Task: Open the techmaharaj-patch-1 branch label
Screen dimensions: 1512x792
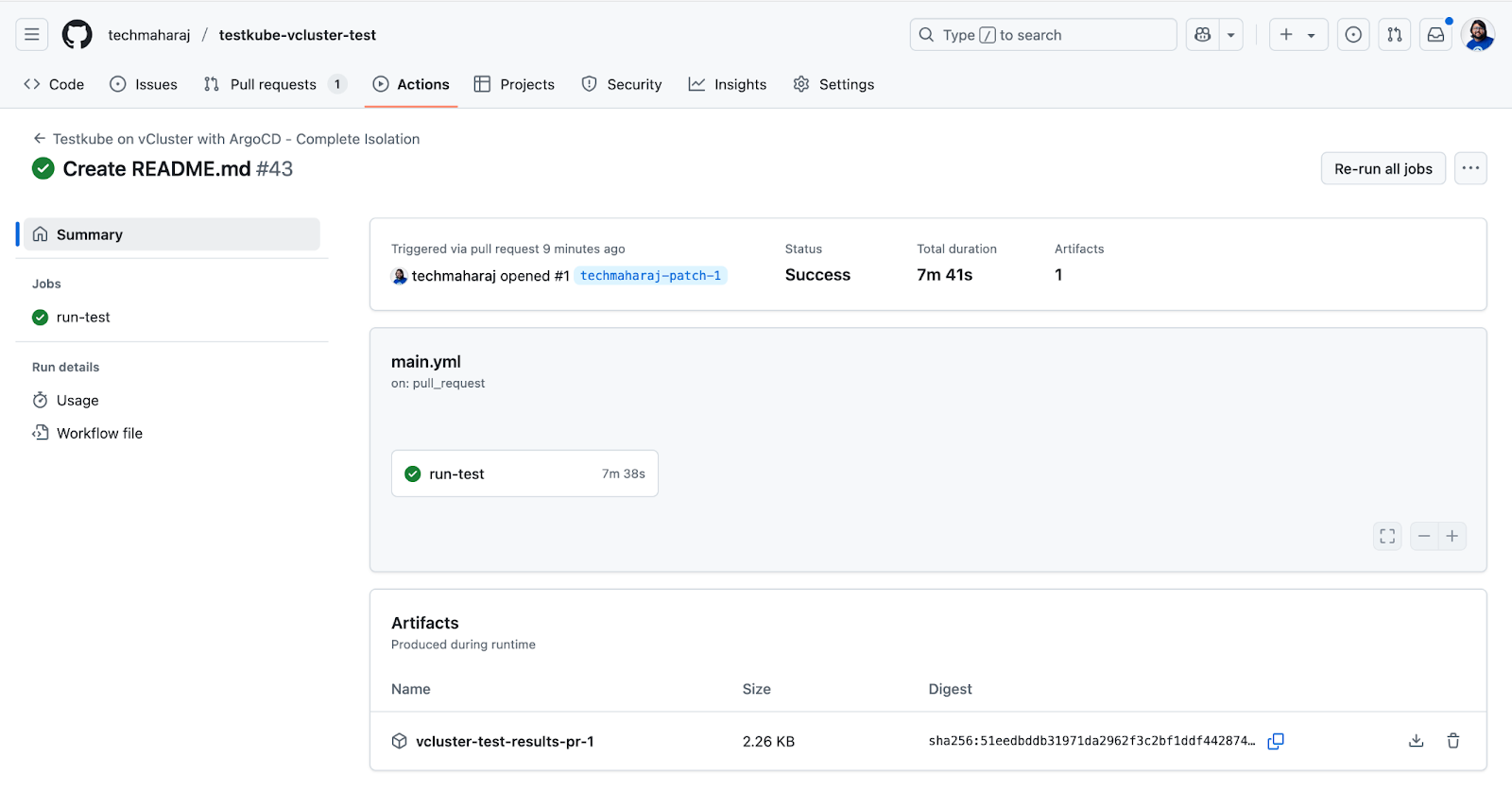Action: pos(650,276)
